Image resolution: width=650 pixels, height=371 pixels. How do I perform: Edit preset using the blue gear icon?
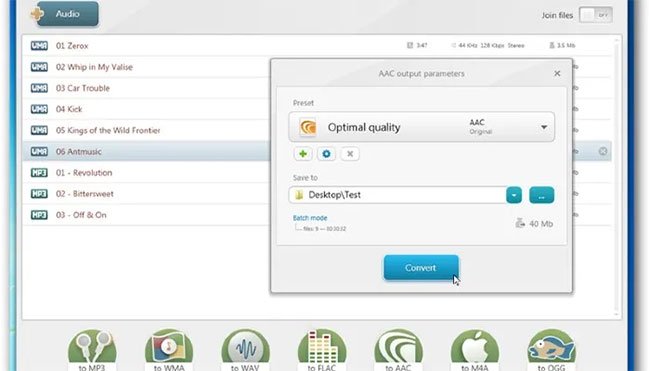click(x=326, y=154)
